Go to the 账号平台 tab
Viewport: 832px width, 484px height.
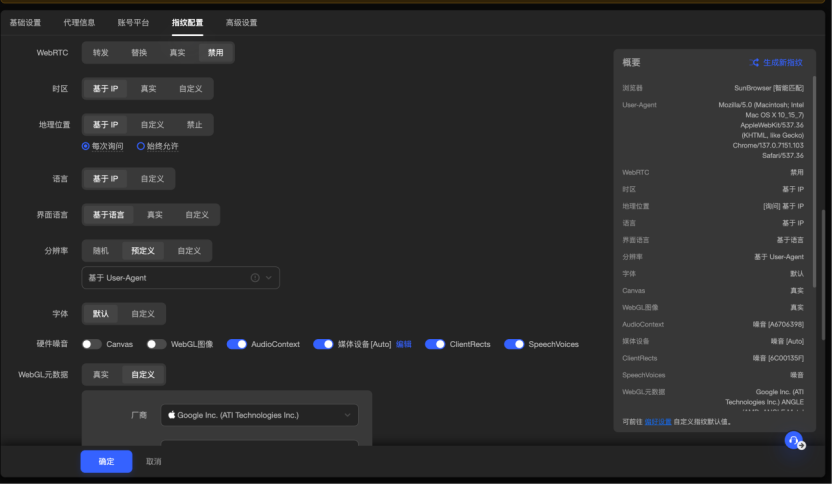(133, 22)
